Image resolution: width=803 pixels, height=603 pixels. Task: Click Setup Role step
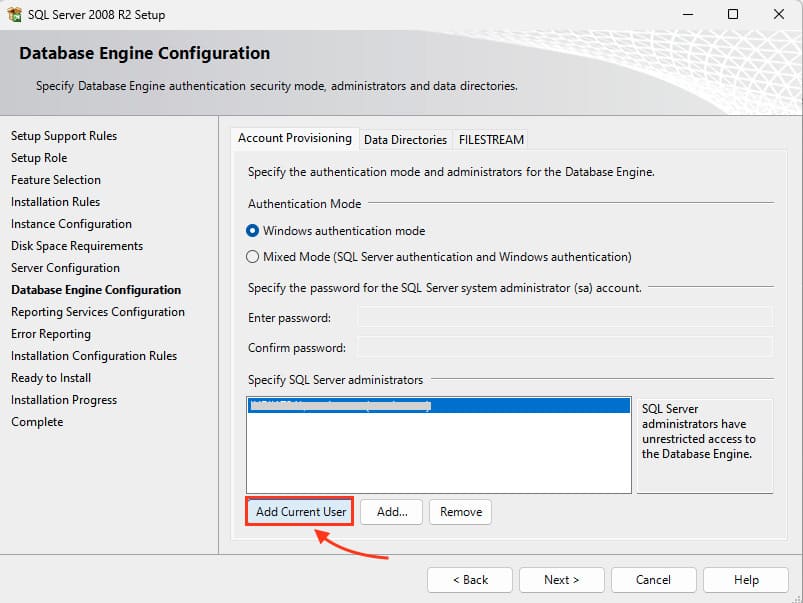click(x=39, y=158)
